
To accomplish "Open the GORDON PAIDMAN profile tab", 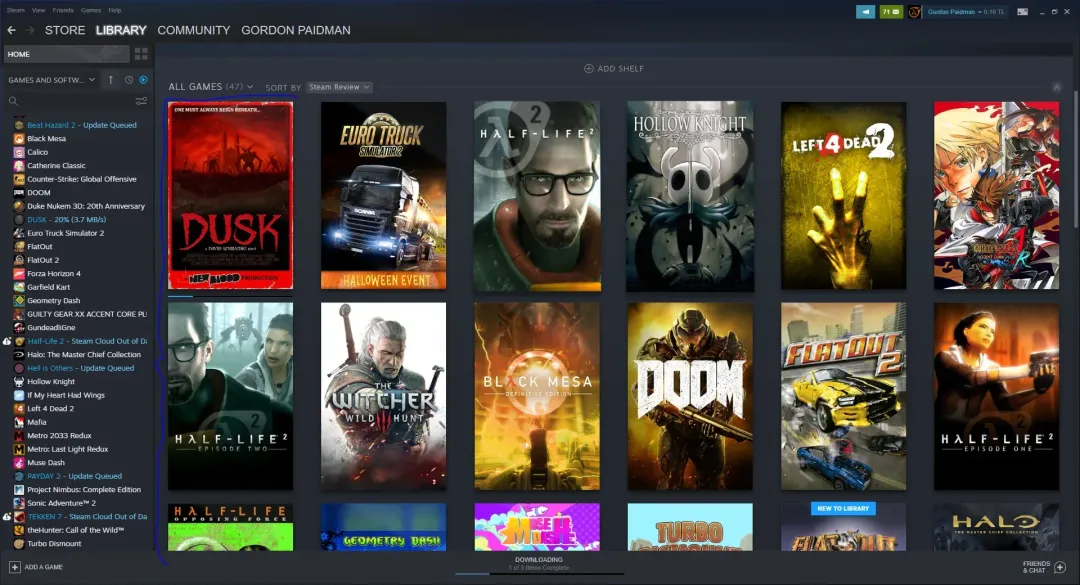I will (x=295, y=30).
